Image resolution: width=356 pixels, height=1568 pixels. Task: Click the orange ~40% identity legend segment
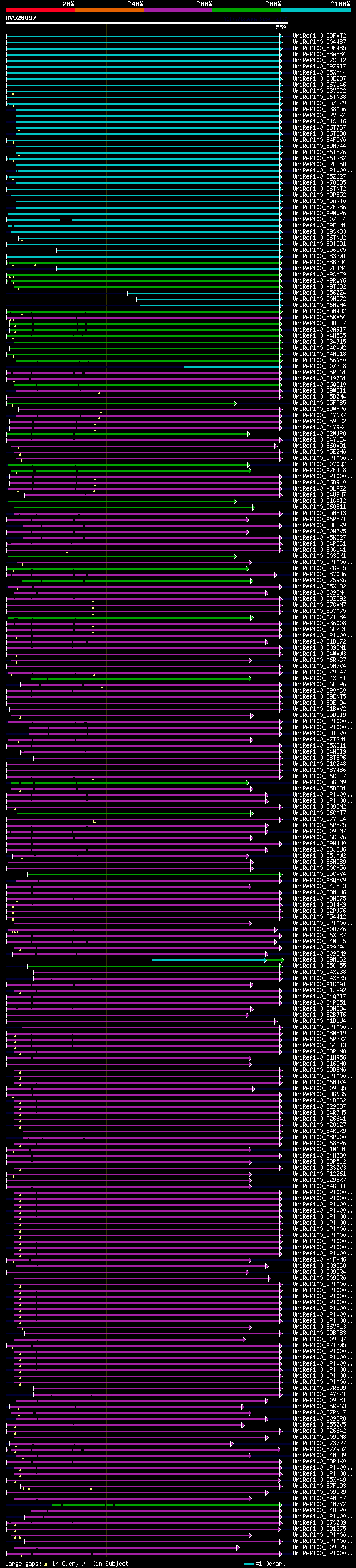pyautogui.click(x=109, y=10)
